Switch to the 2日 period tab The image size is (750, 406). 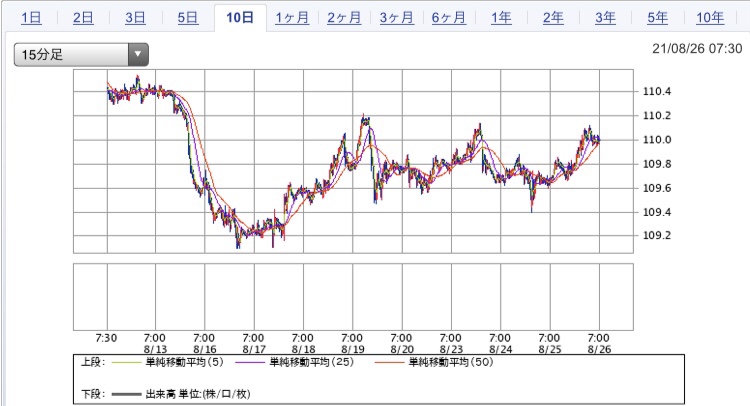(83, 18)
